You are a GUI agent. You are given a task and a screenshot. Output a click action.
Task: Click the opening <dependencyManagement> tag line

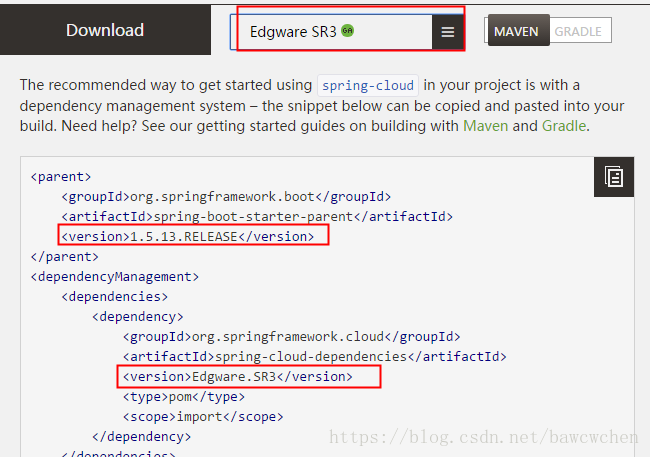pos(115,276)
